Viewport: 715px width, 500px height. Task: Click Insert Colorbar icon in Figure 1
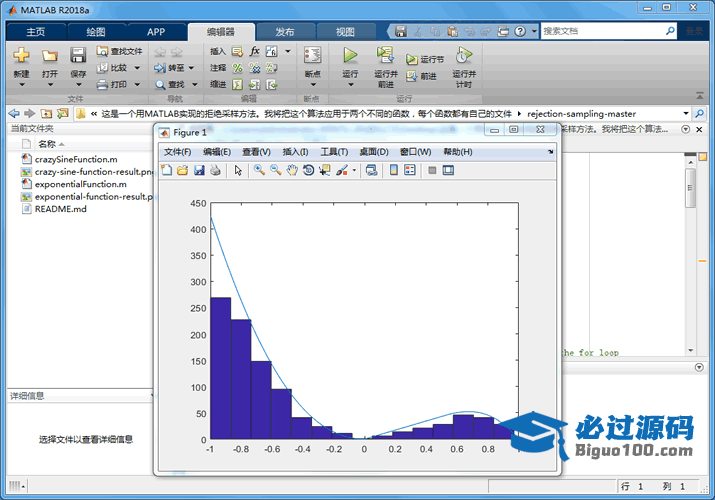[x=394, y=170]
